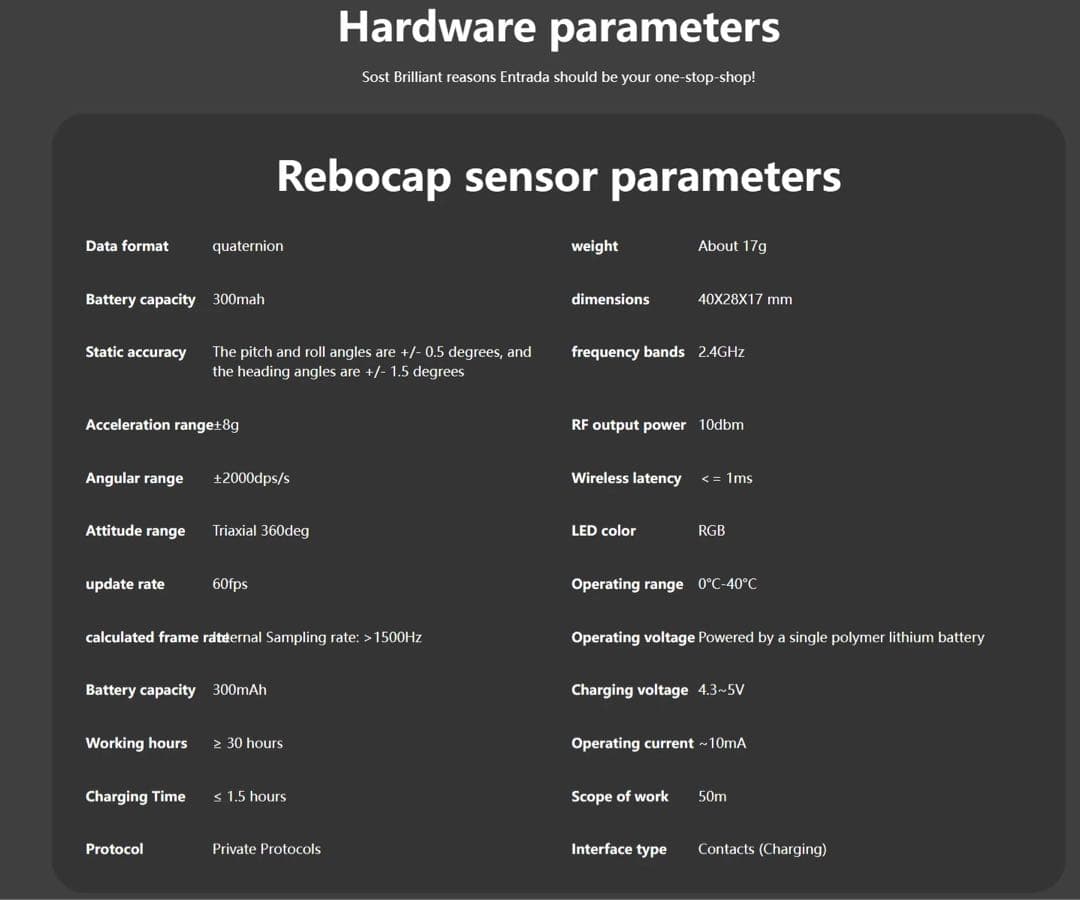This screenshot has height=900, width=1080.
Task: Click the Working hours label
Action: 136,743
